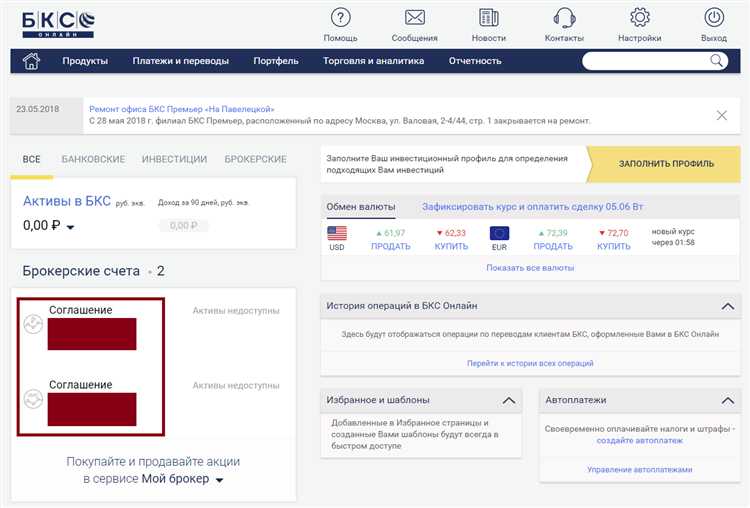
Task: Click the EUR flag icon
Action: [x=499, y=233]
